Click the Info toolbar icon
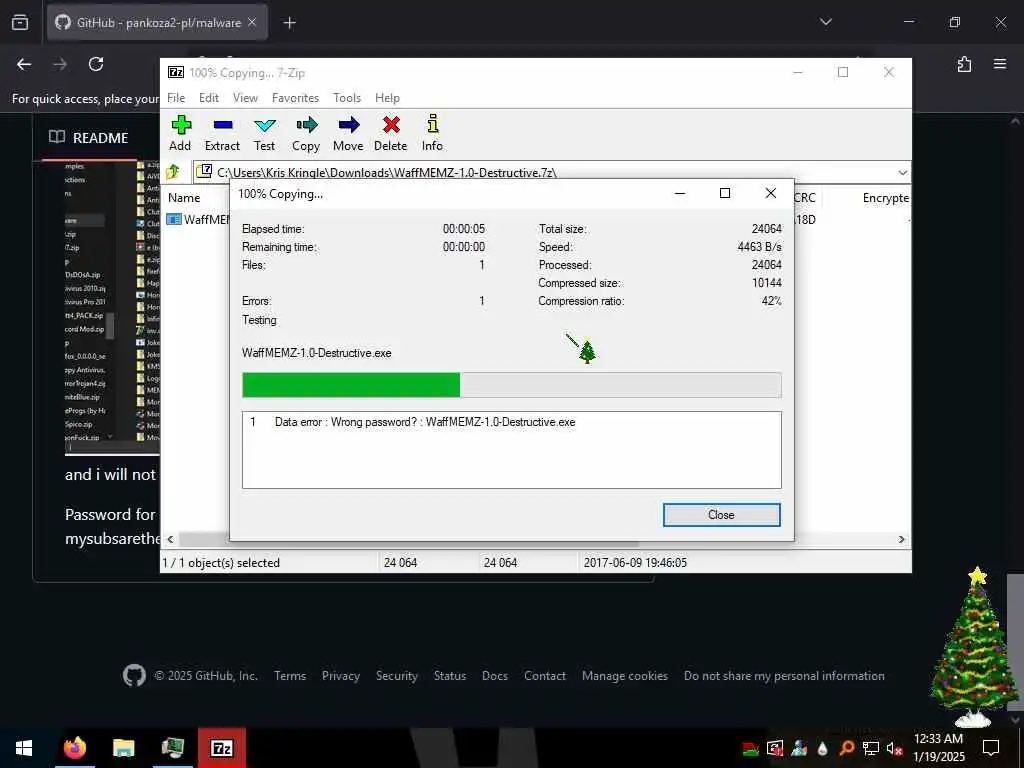 (432, 133)
